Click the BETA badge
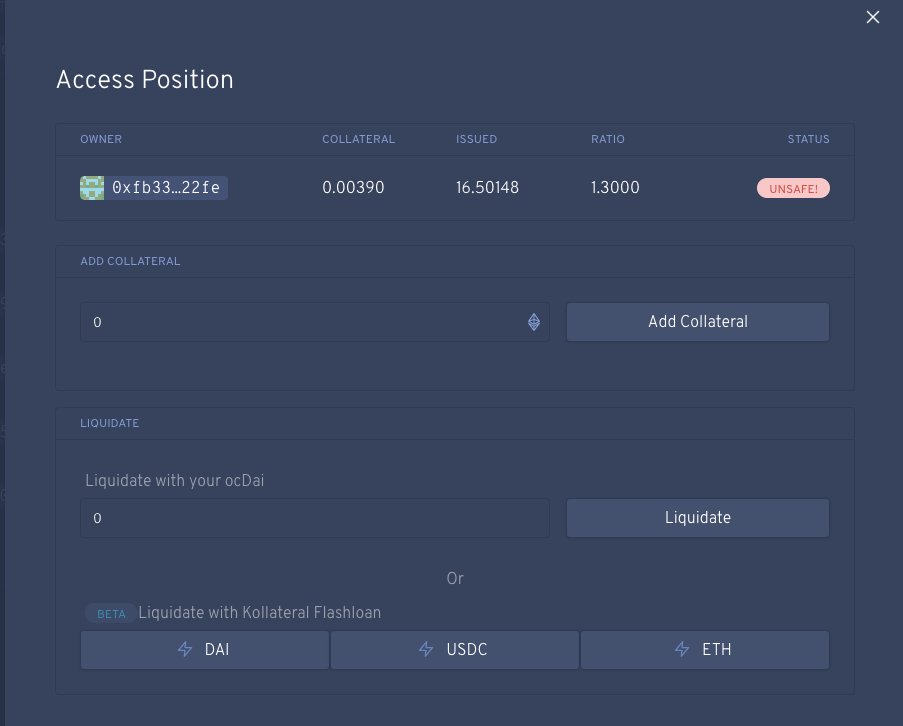This screenshot has width=903, height=726. [111, 614]
